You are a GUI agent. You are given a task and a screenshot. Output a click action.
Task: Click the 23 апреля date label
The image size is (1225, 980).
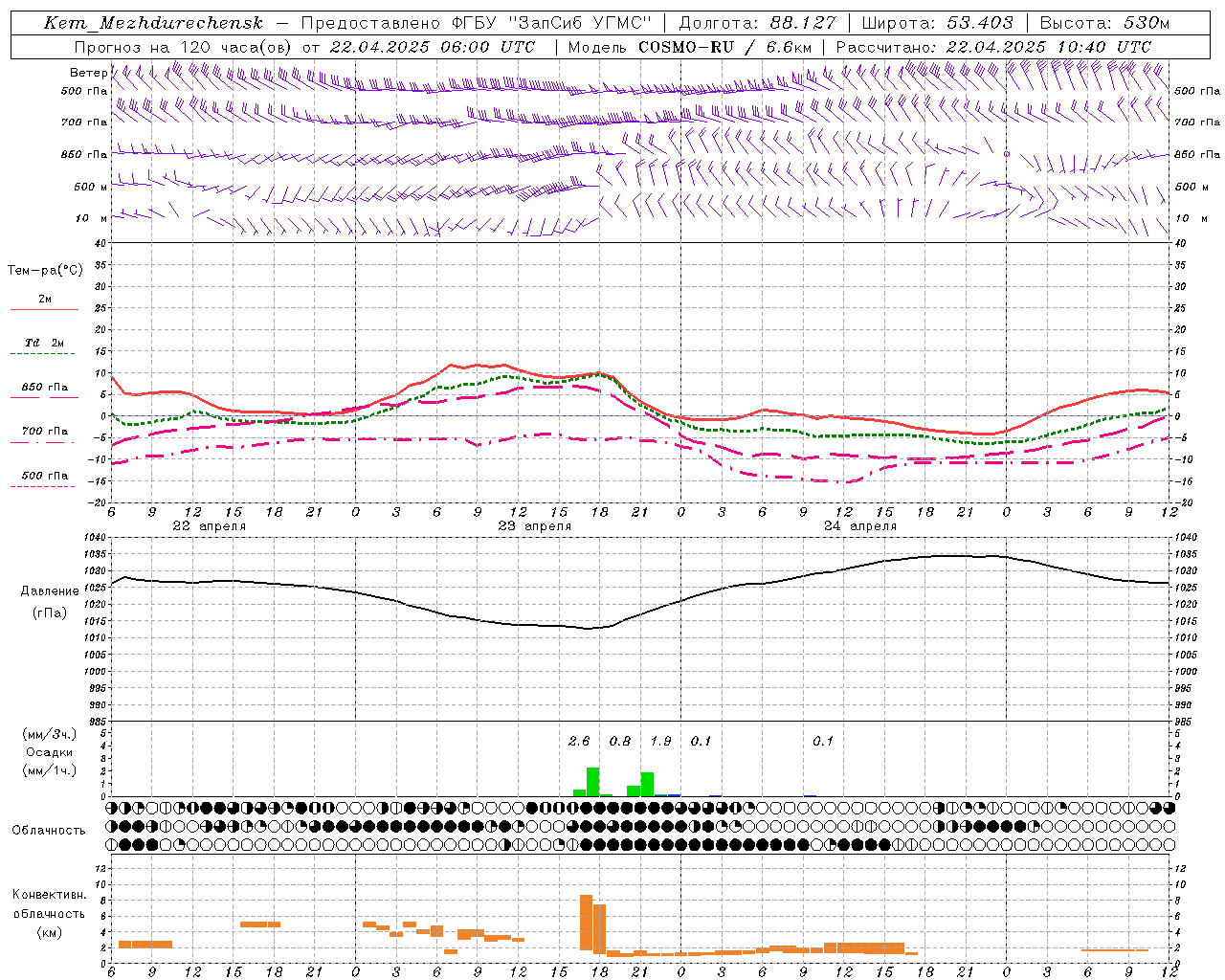click(534, 526)
